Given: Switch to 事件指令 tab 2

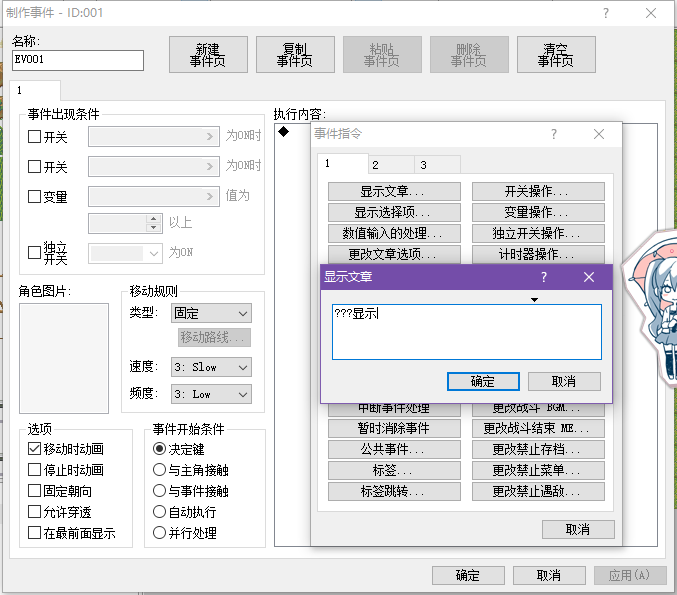Looking at the screenshot, I should (x=391, y=165).
